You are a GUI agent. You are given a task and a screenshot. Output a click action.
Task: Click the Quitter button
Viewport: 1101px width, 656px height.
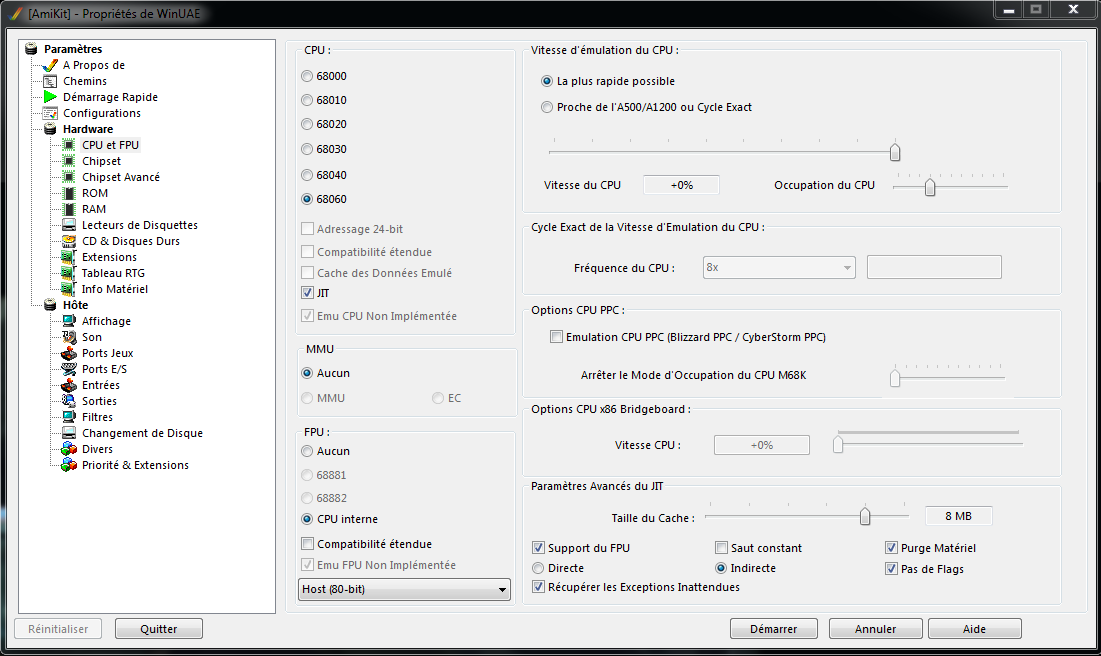159,629
